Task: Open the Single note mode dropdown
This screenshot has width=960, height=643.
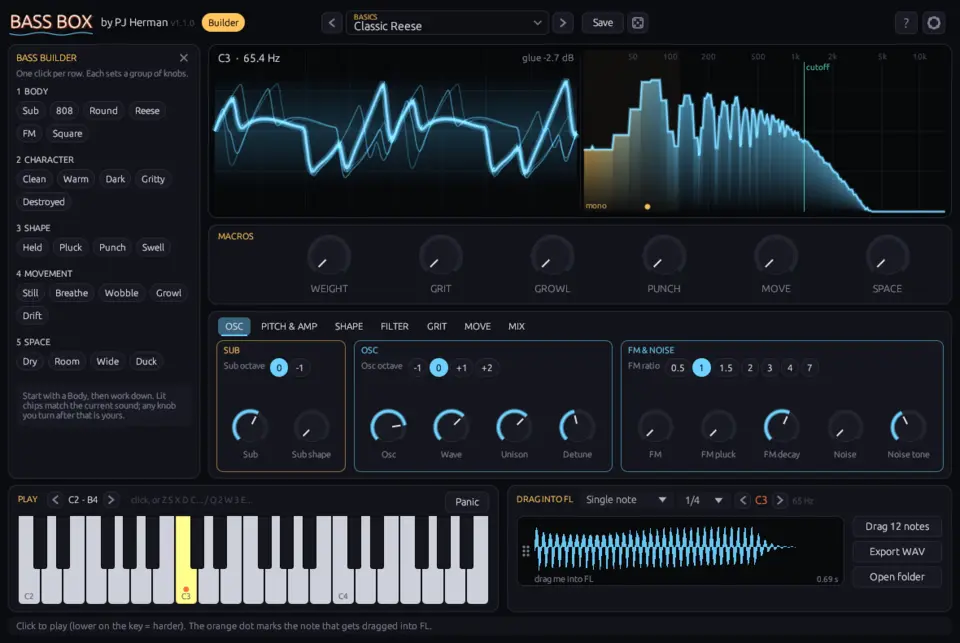Action: pyautogui.click(x=626, y=500)
